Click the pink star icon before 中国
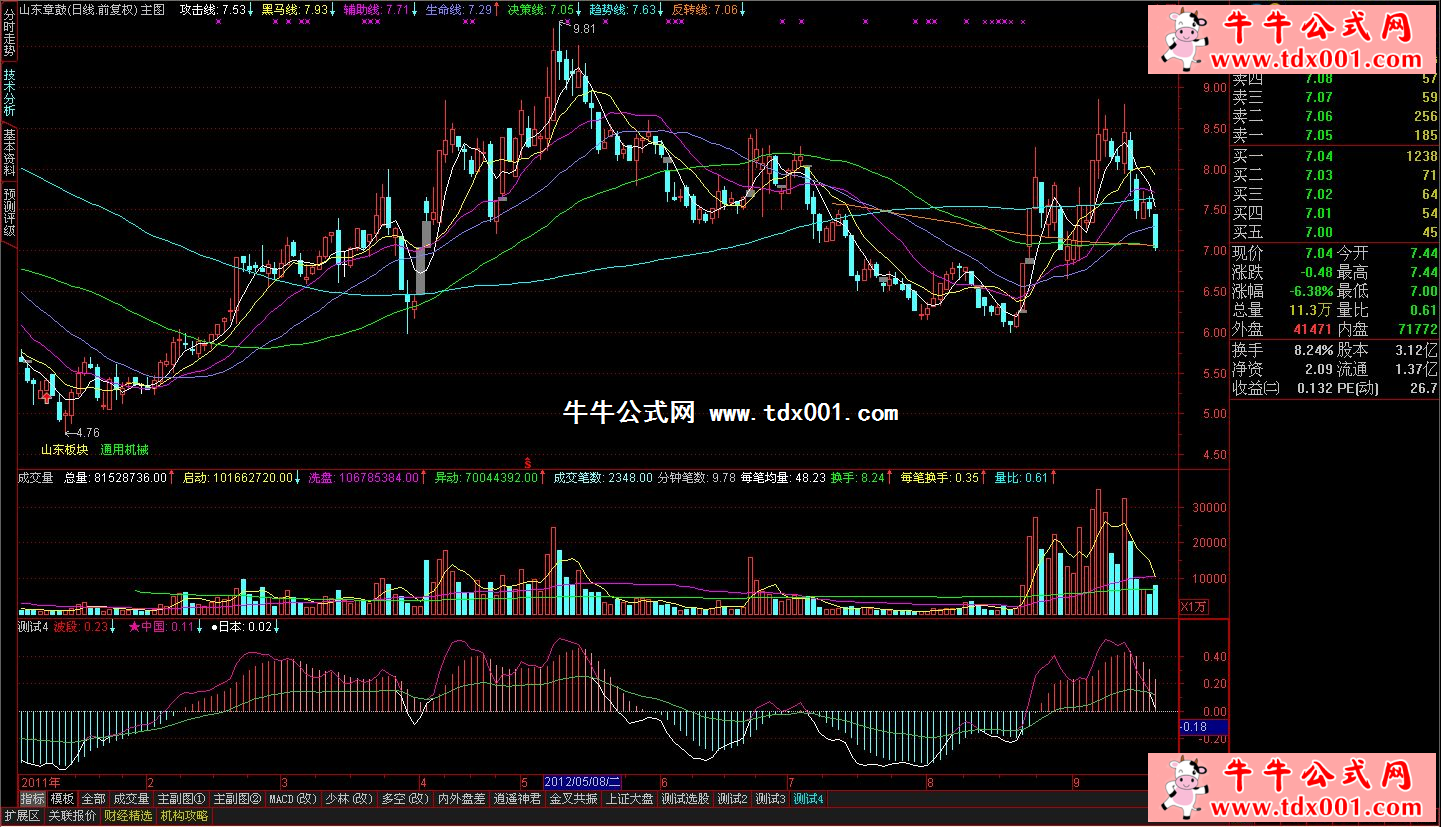1441x827 pixels. click(134, 627)
